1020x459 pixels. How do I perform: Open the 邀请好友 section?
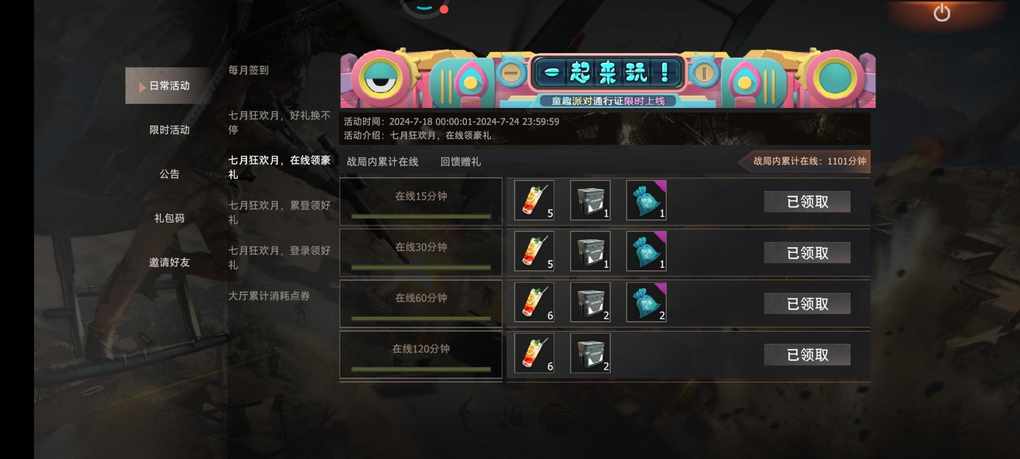tap(169, 262)
